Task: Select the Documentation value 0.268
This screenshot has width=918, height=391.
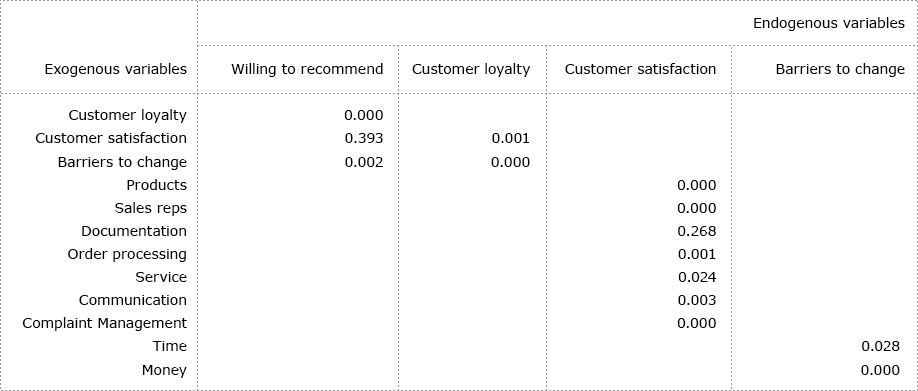Action: 696,231
